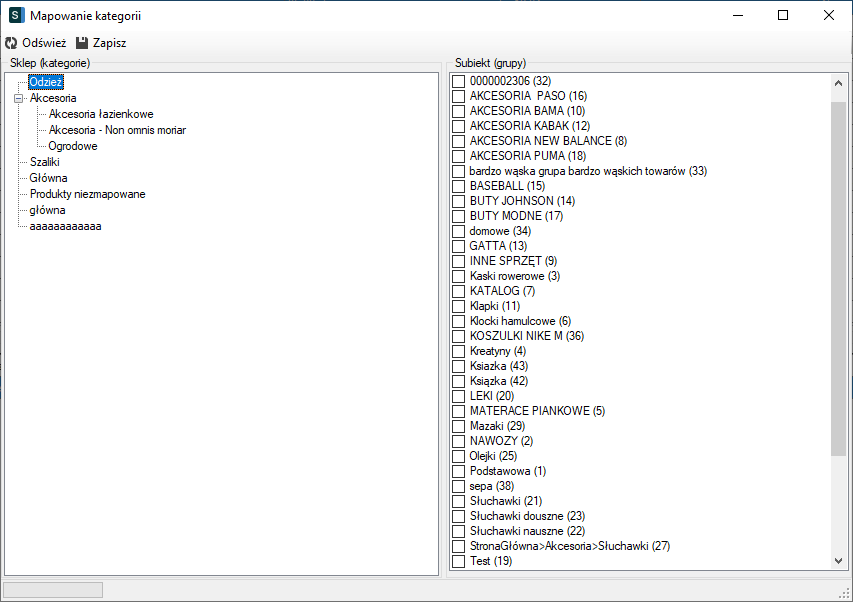Select the Odzież category in tree
The width and height of the screenshot is (853, 602).
coord(46,82)
